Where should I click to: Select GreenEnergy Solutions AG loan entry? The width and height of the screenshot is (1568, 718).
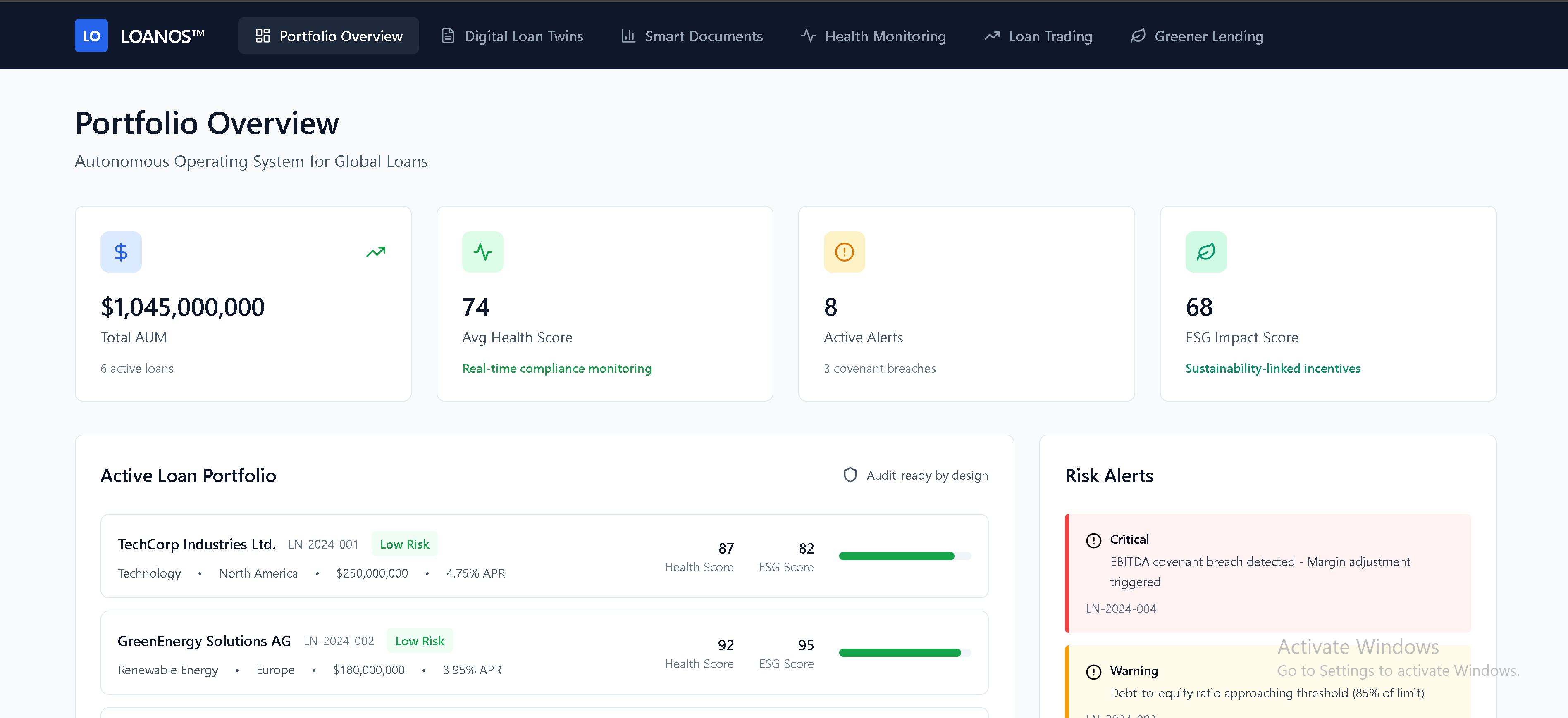coord(204,641)
